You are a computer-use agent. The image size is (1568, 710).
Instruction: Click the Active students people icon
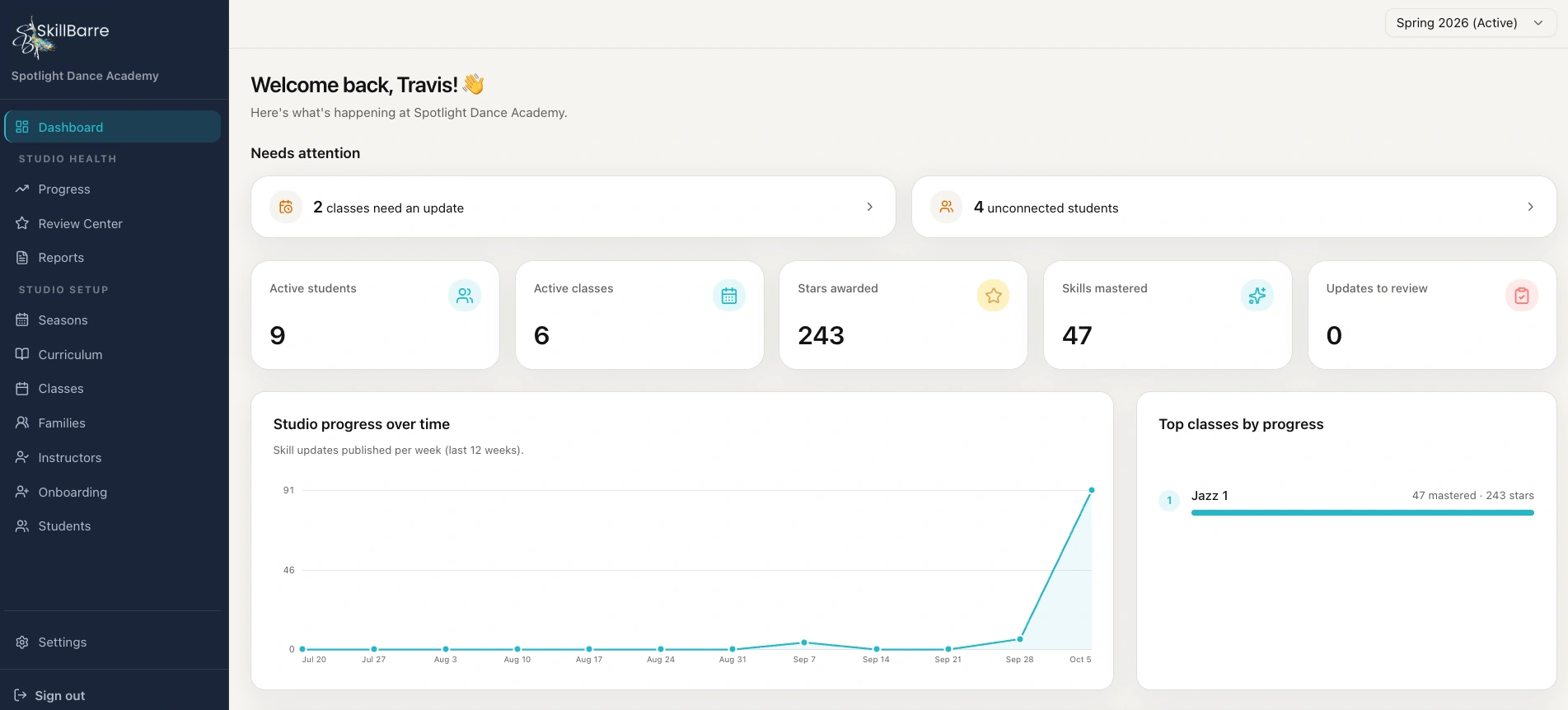[x=465, y=296]
